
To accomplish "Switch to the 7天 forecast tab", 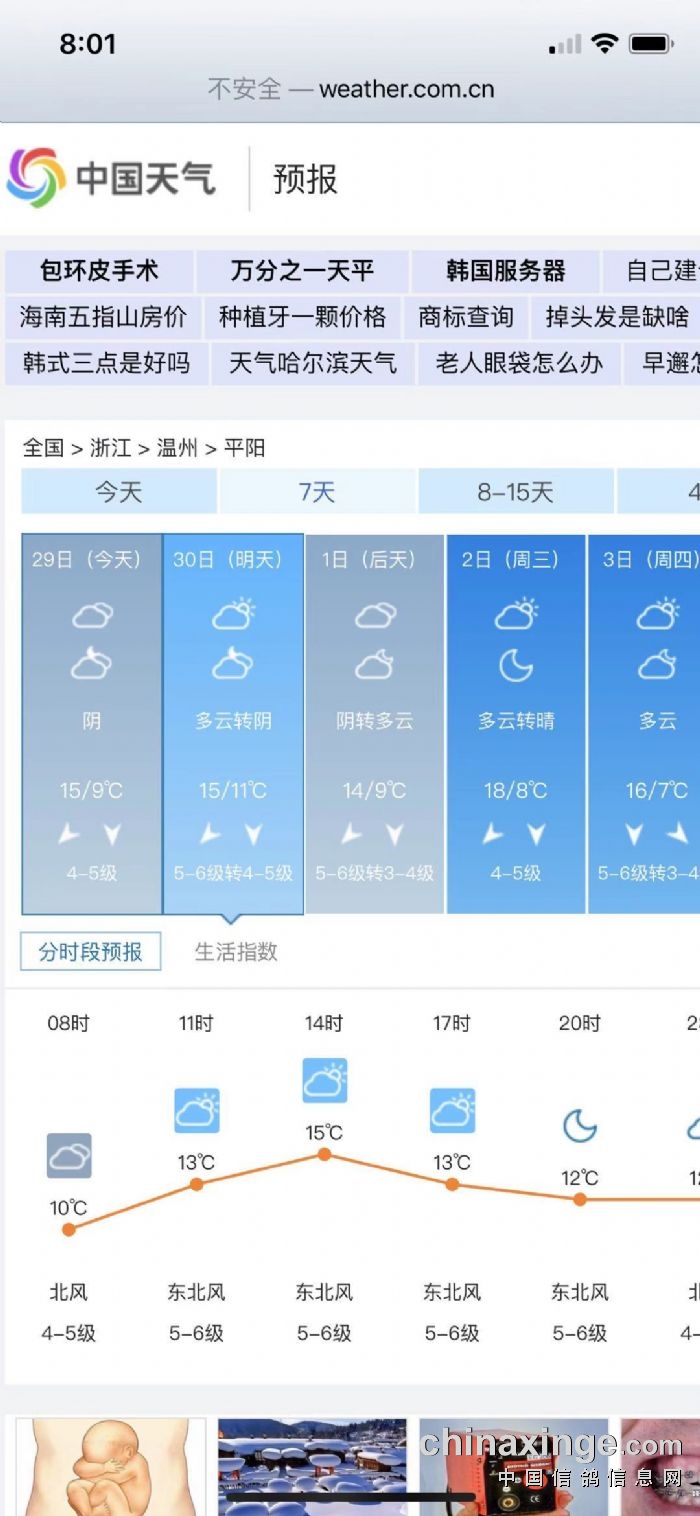I will tap(317, 492).
